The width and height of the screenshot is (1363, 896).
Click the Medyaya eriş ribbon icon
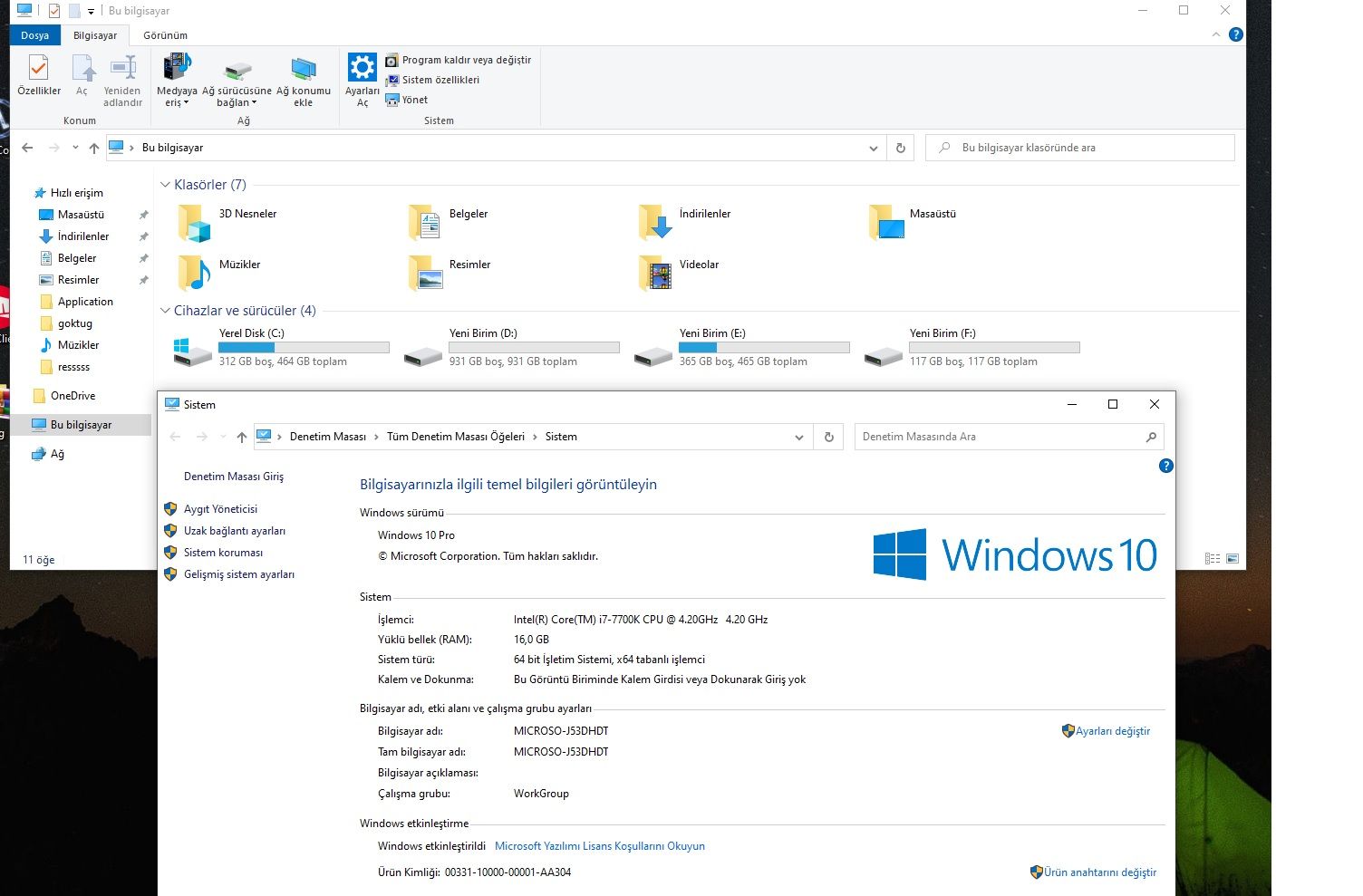click(177, 81)
